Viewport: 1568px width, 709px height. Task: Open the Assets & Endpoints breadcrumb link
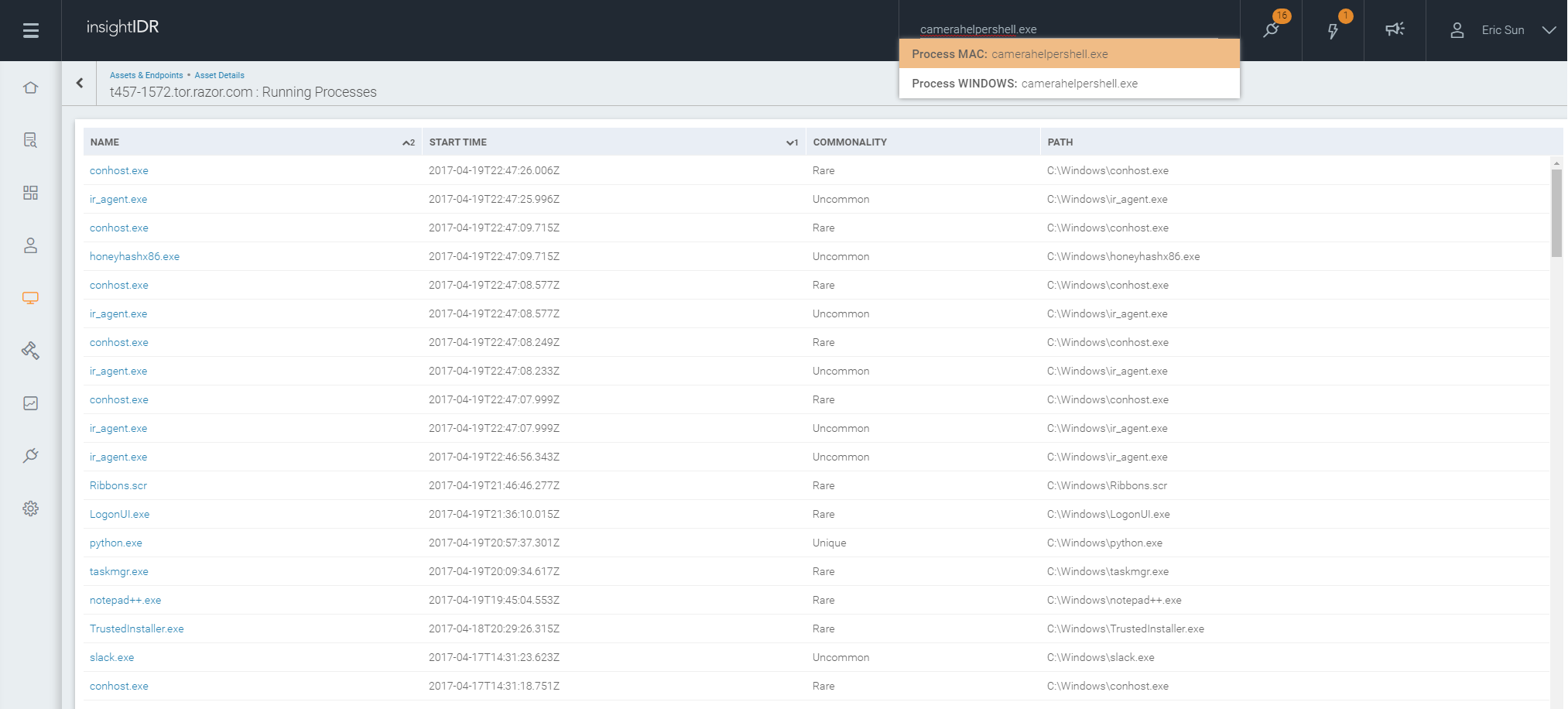point(146,75)
